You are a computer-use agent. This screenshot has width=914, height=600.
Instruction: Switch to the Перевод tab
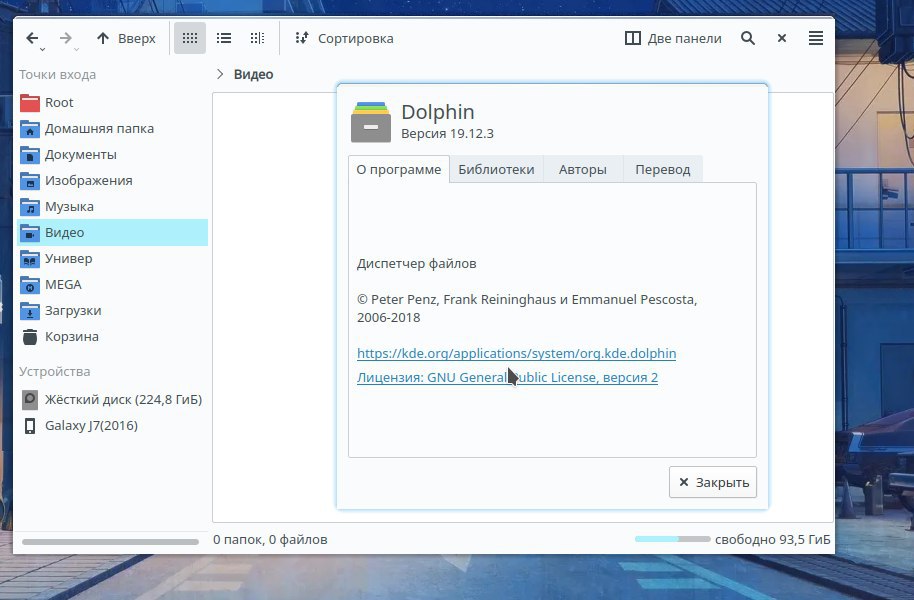pos(663,170)
